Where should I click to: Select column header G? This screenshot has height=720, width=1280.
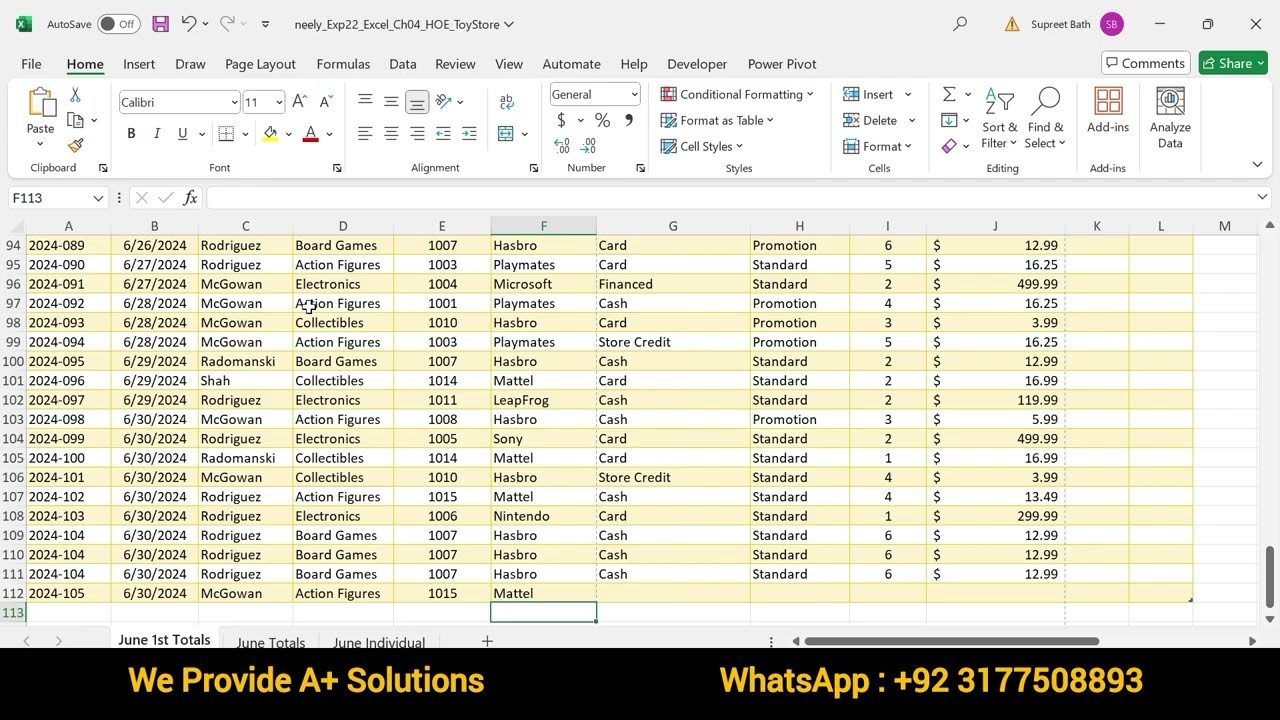[x=673, y=226]
